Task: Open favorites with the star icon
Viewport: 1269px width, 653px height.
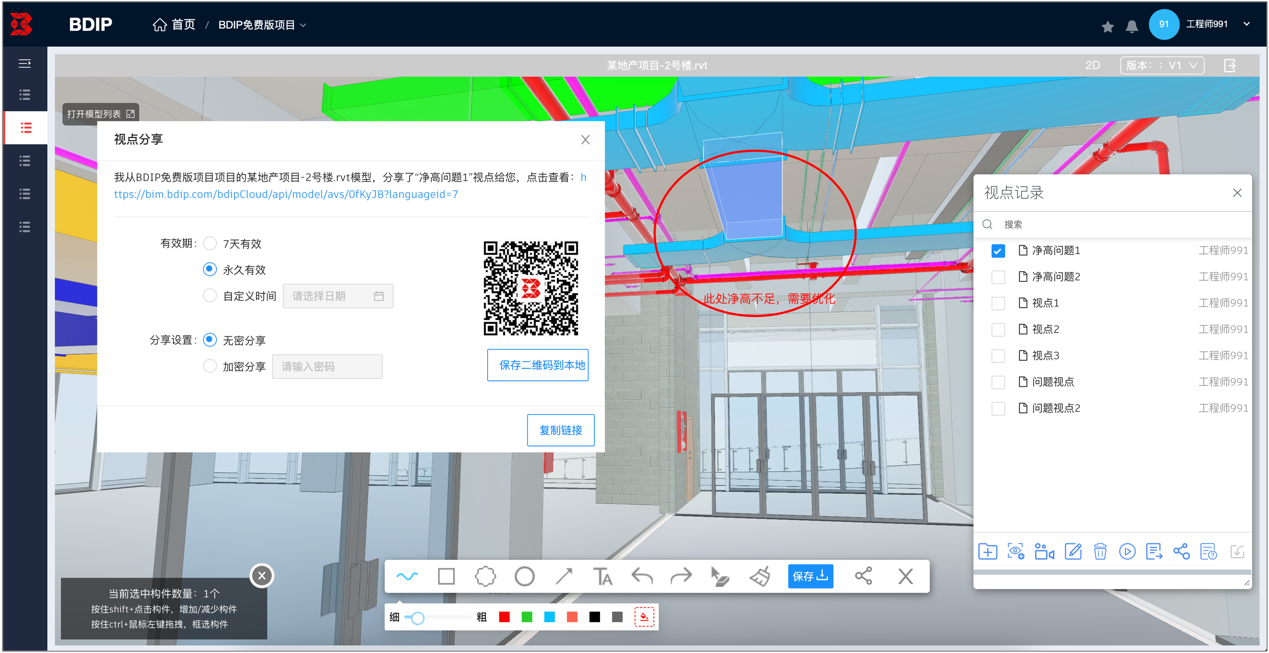Action: 1108,26
